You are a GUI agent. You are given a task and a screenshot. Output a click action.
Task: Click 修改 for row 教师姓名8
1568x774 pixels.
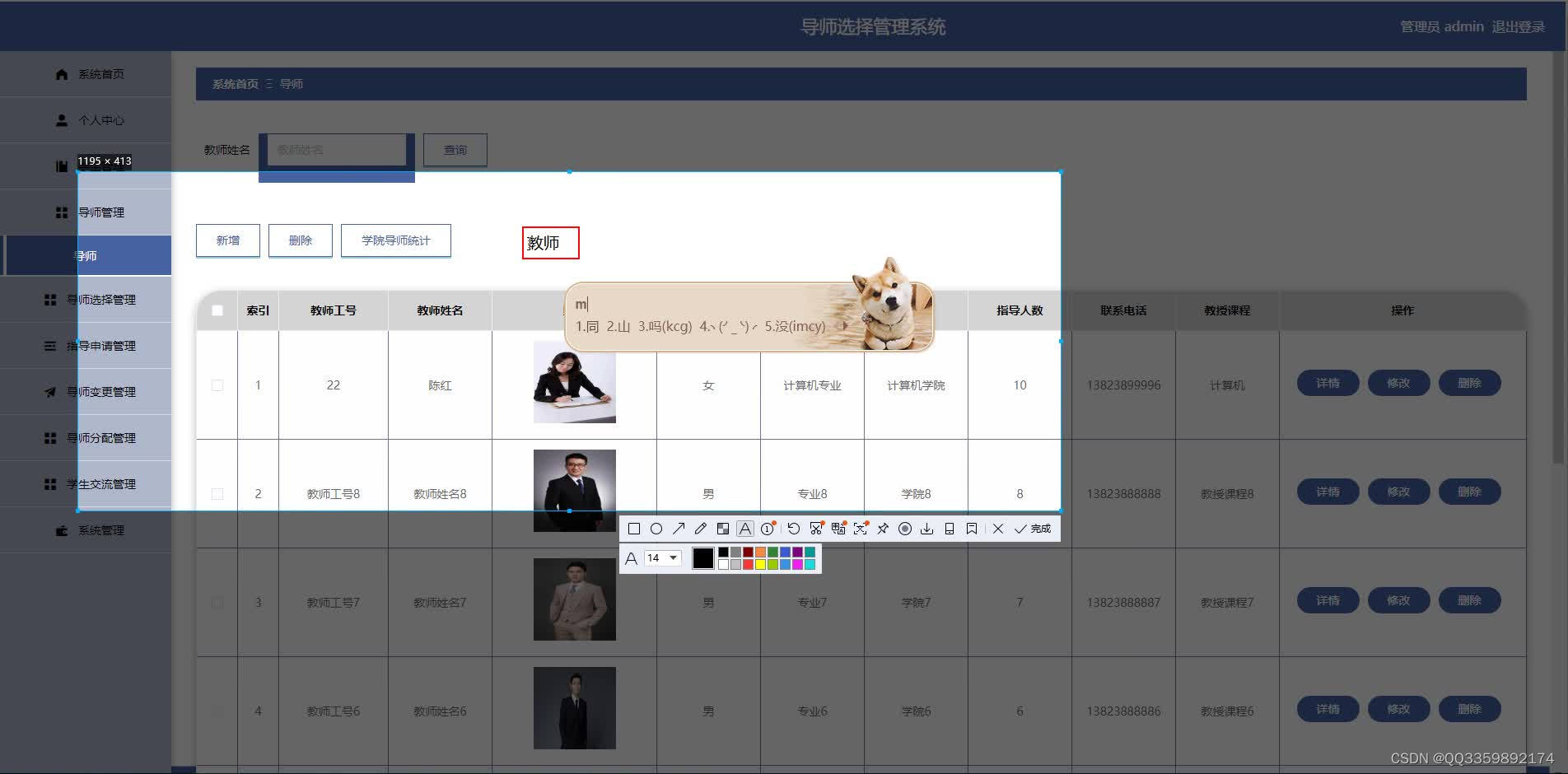pyautogui.click(x=1398, y=492)
